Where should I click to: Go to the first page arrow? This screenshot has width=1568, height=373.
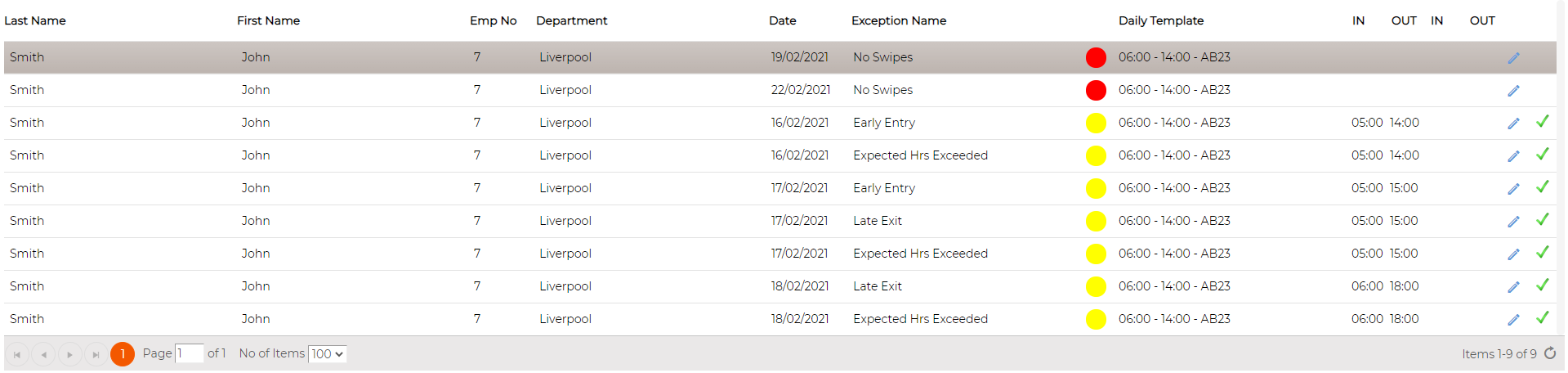tap(17, 354)
